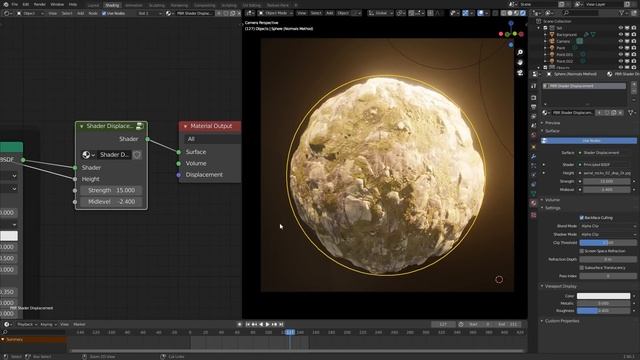Toggle camera view icon in viewport
The image size is (640, 360).
point(520,73)
